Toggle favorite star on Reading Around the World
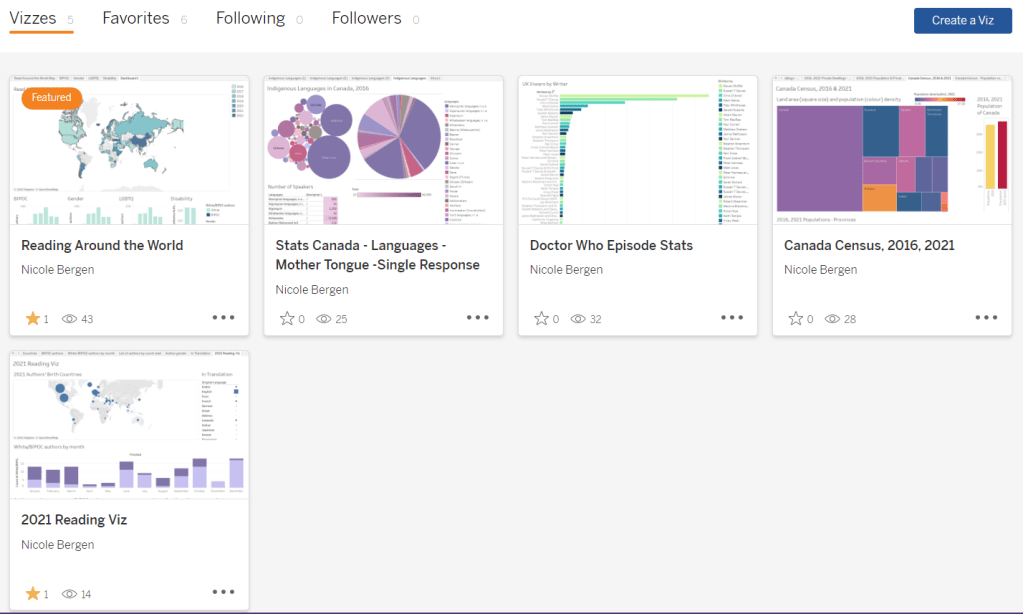The width and height of the screenshot is (1023, 614). (x=33, y=319)
